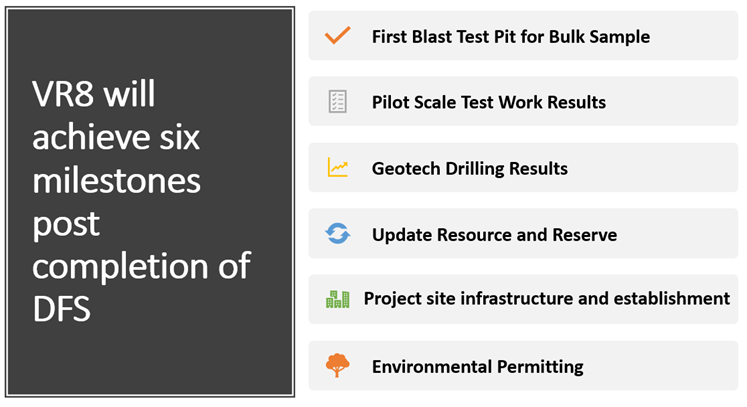Select Pilot Scale Test Work Results text

point(489,102)
